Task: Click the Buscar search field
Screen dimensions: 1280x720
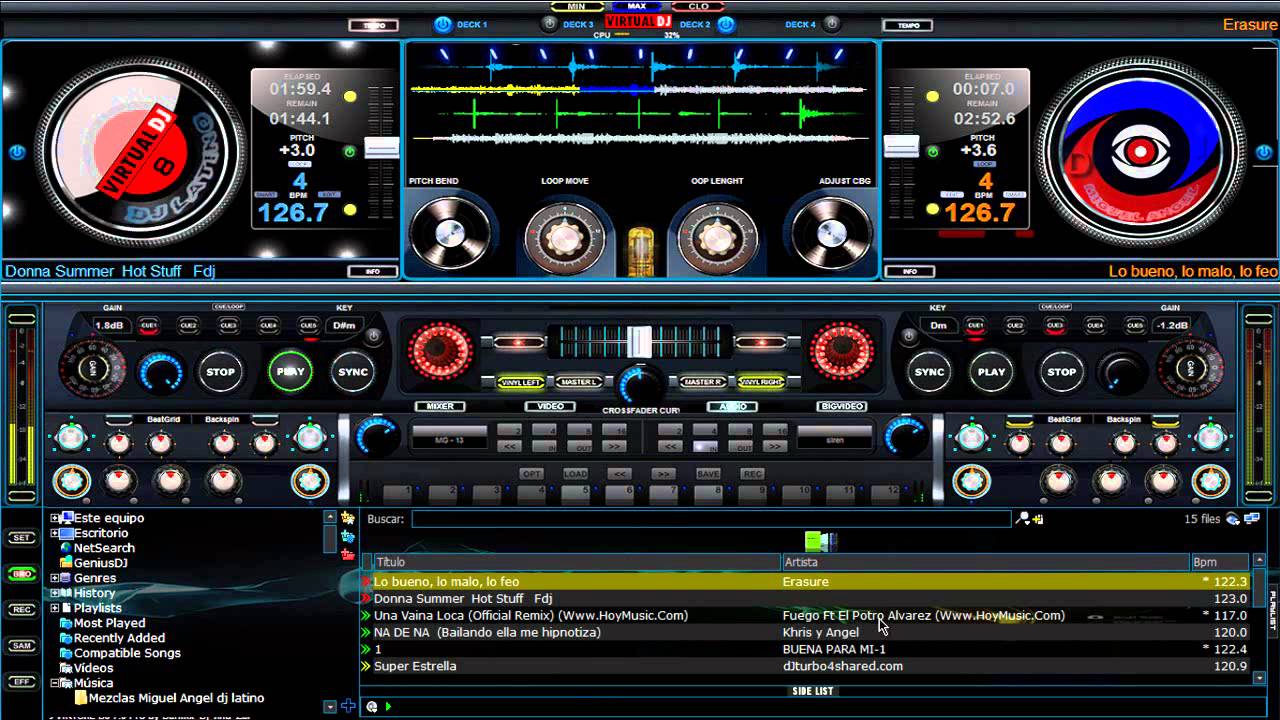Action: [711, 519]
